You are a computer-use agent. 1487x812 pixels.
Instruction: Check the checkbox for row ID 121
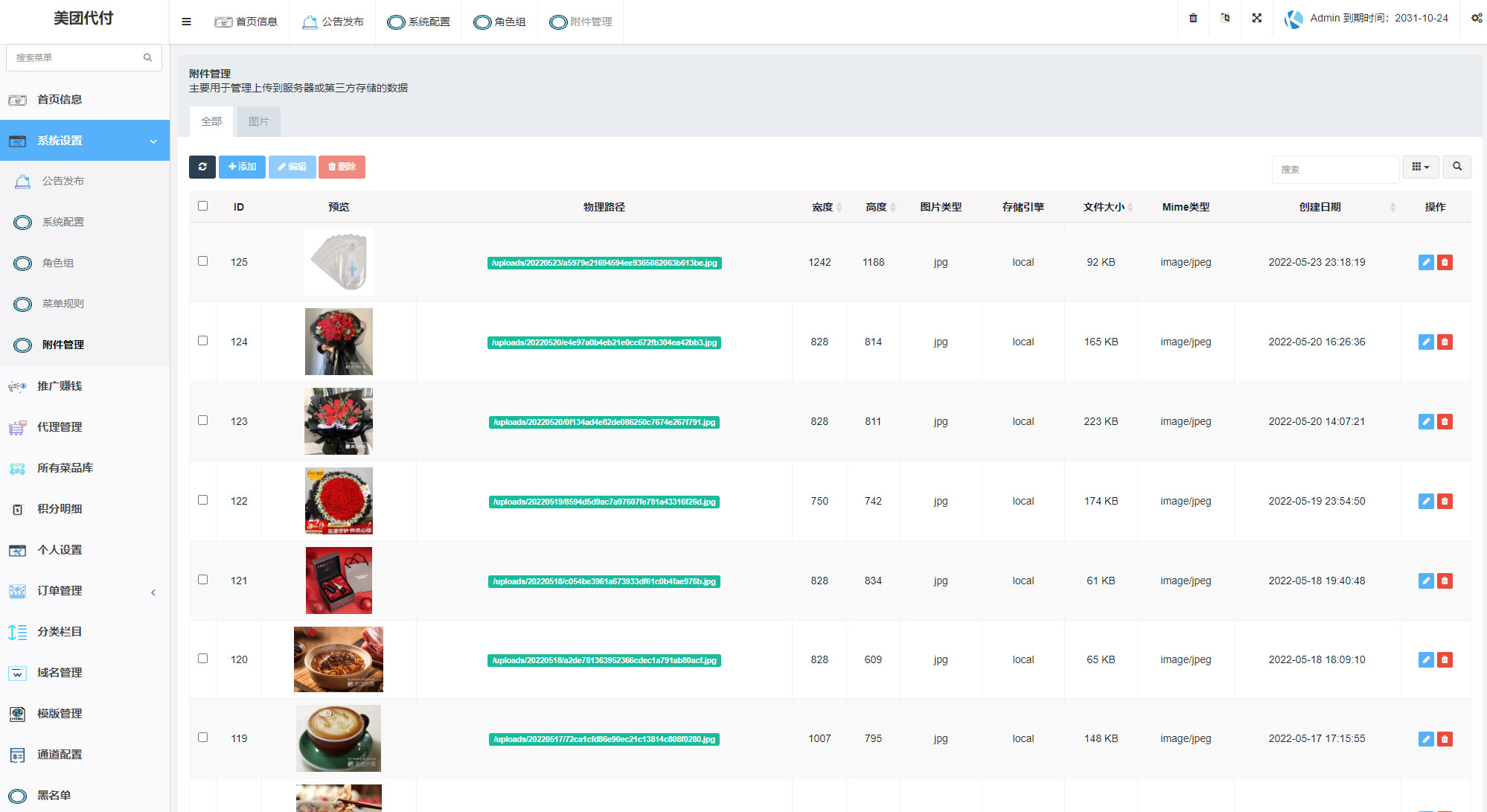click(x=202, y=579)
